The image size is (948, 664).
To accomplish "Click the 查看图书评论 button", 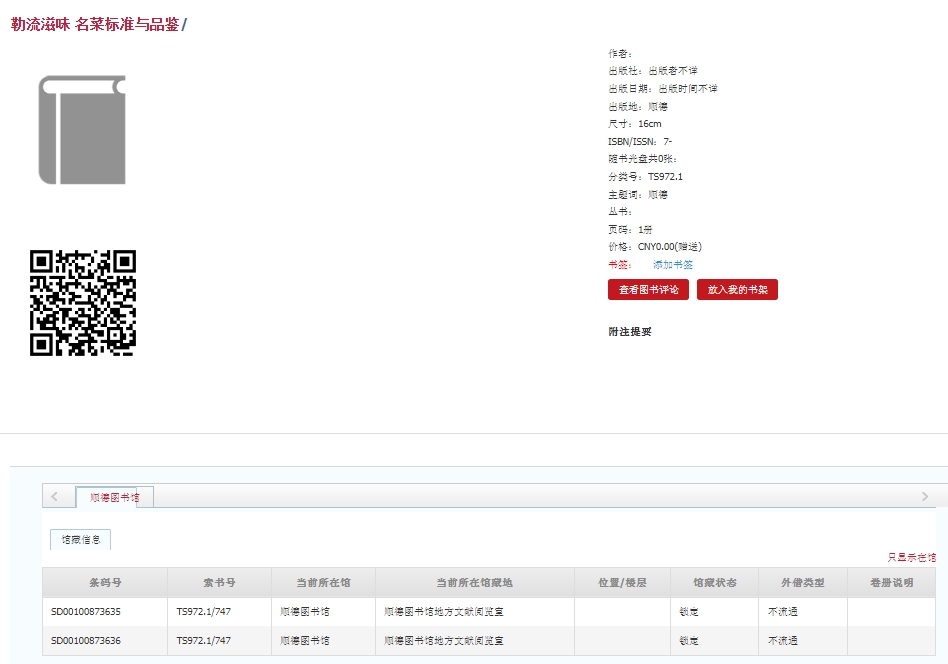I will click(x=648, y=290).
